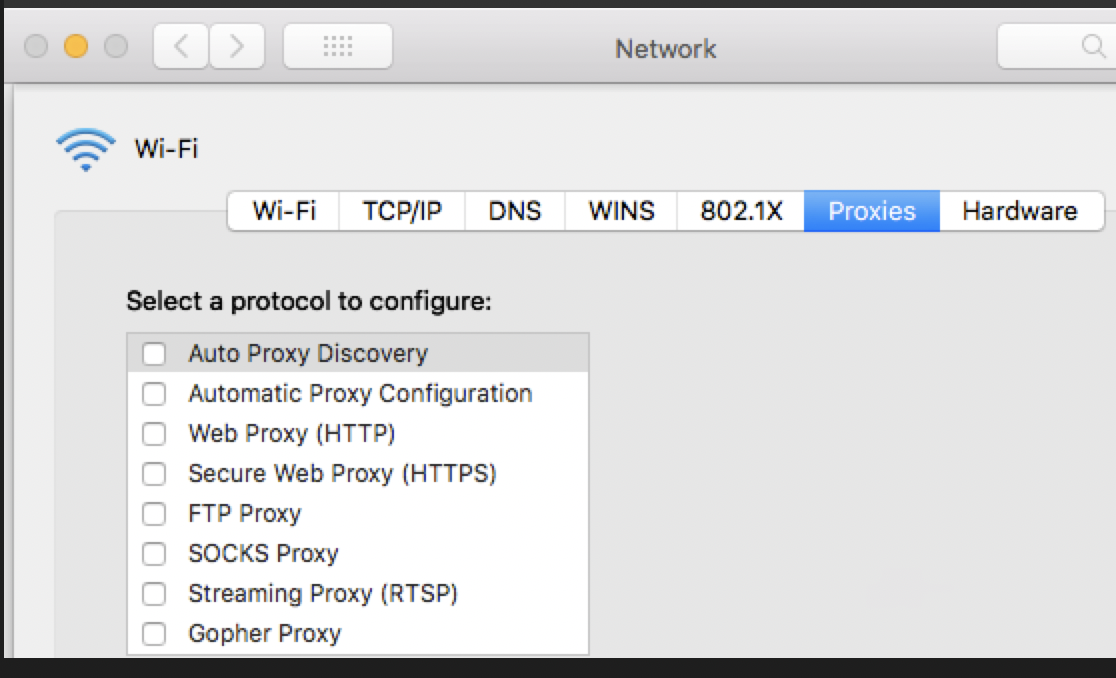Open the DNS tab

pyautogui.click(x=515, y=211)
